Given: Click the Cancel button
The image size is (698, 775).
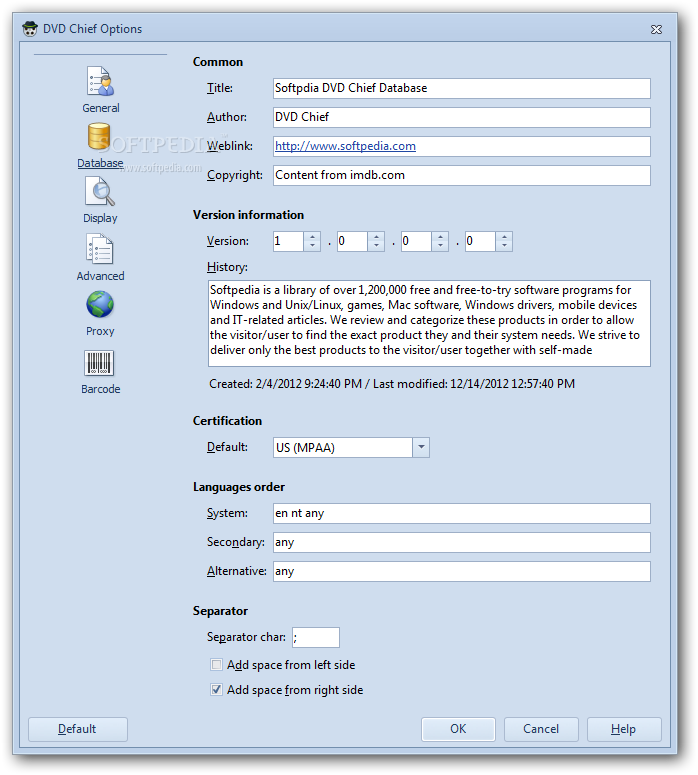Looking at the screenshot, I should click(541, 729).
